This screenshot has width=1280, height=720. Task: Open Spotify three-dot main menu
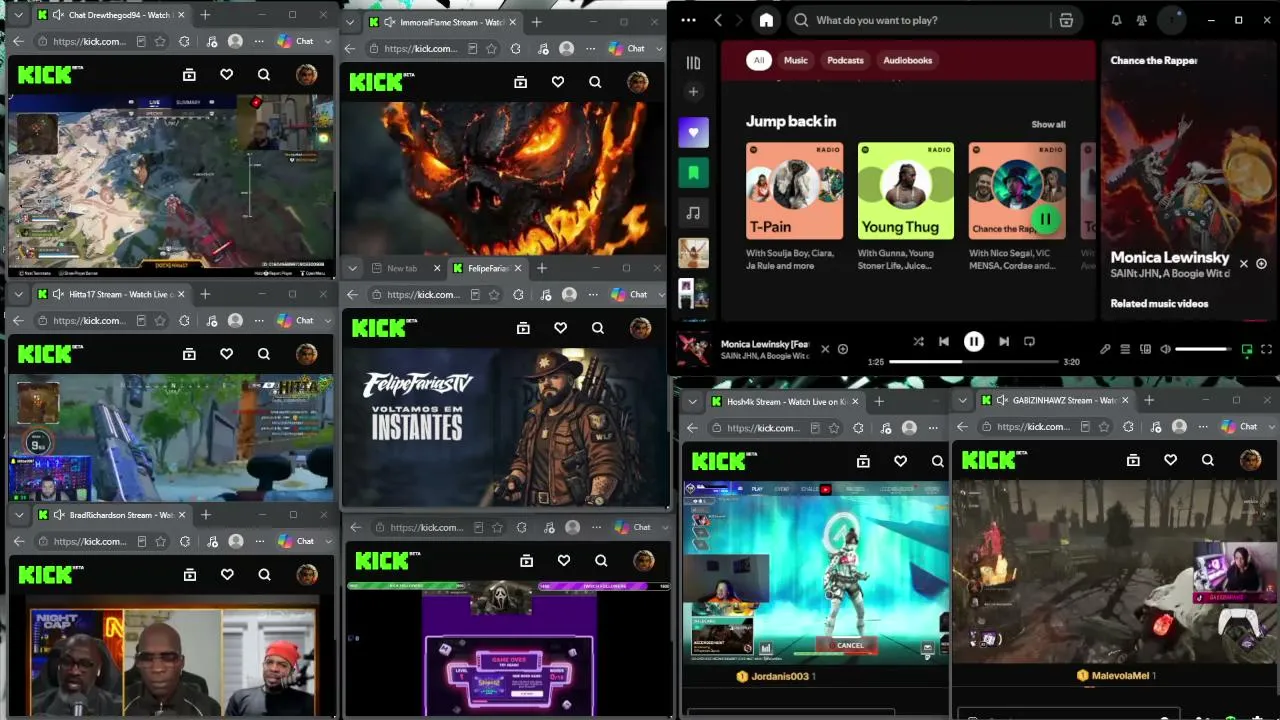point(688,20)
